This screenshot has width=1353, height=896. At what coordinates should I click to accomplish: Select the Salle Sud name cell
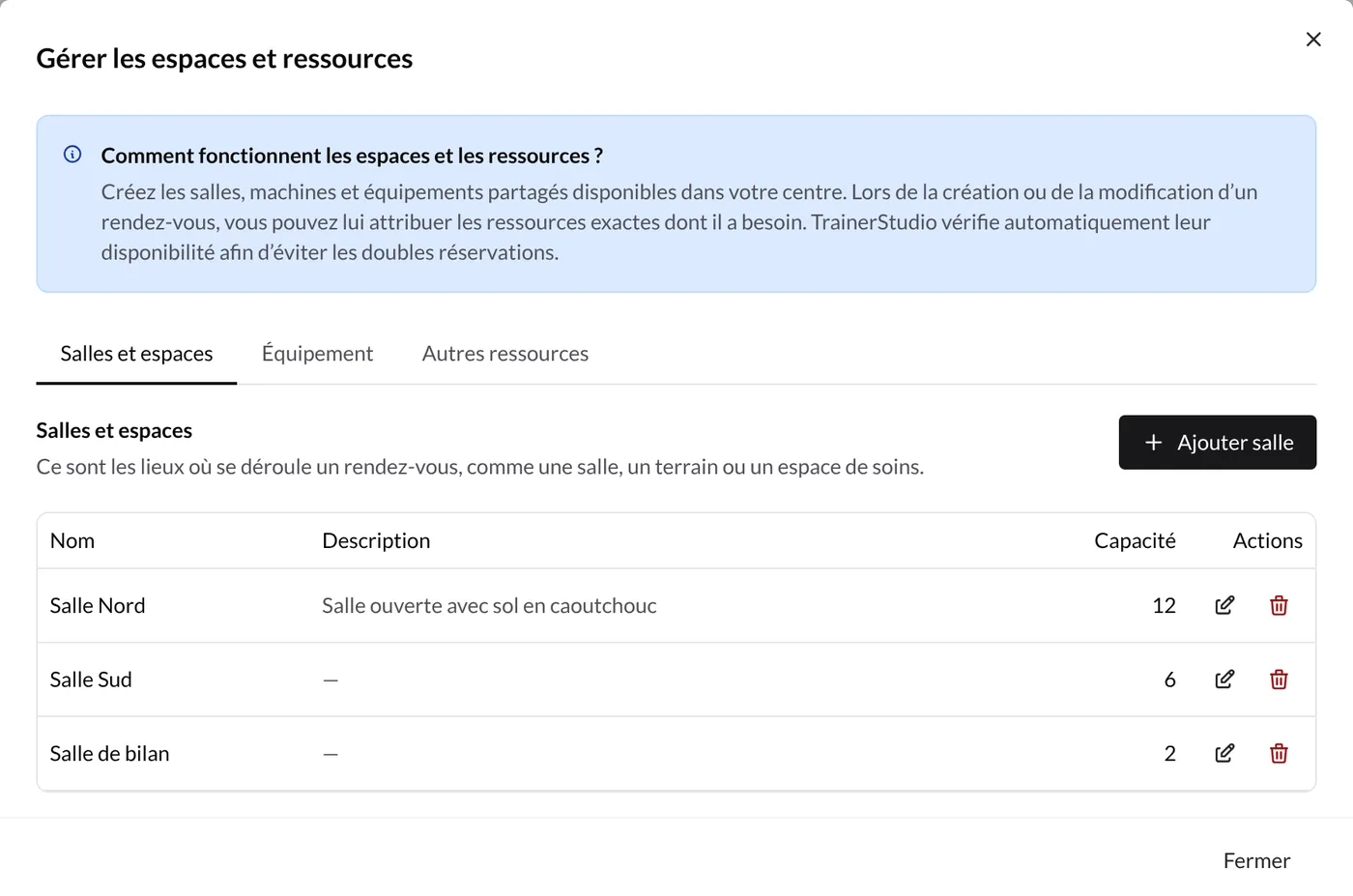click(91, 679)
